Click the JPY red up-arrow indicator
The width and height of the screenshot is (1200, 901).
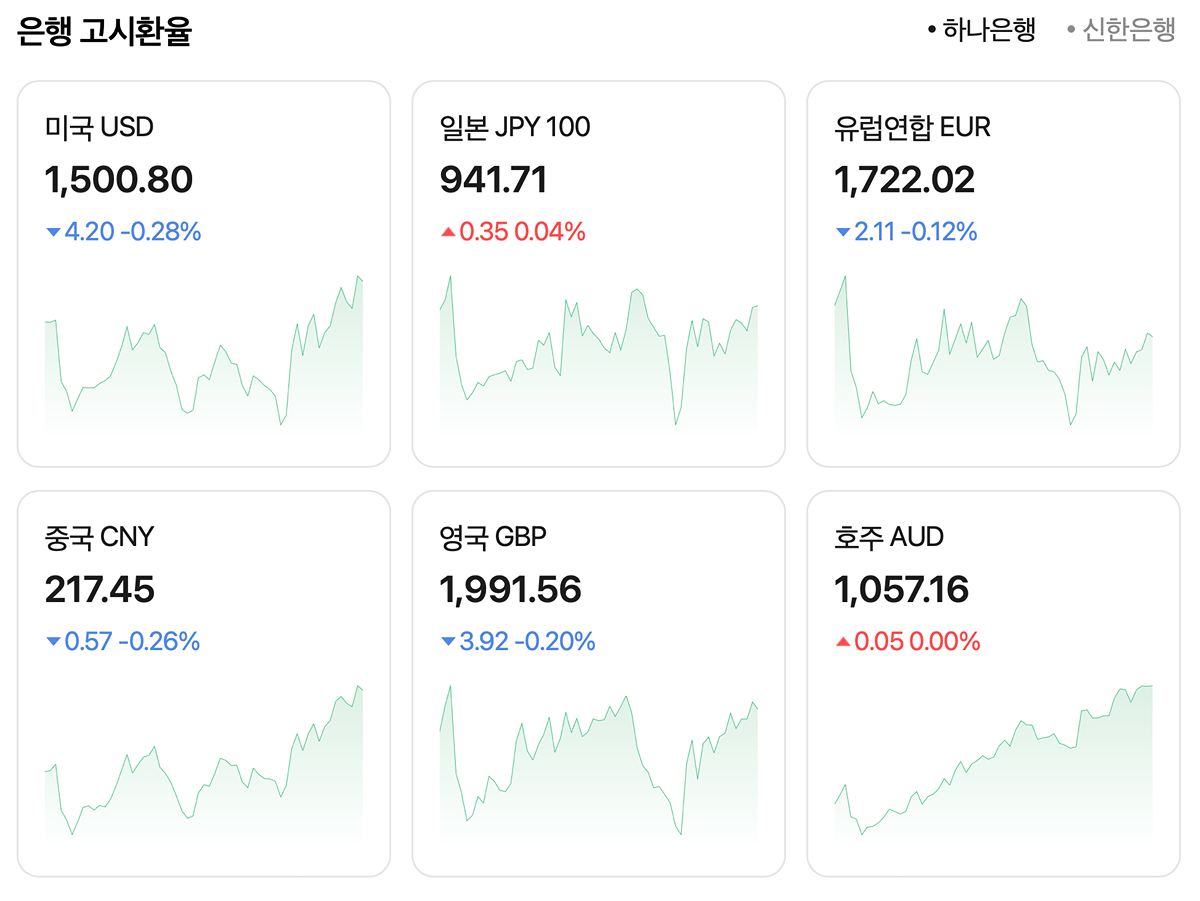tap(448, 233)
